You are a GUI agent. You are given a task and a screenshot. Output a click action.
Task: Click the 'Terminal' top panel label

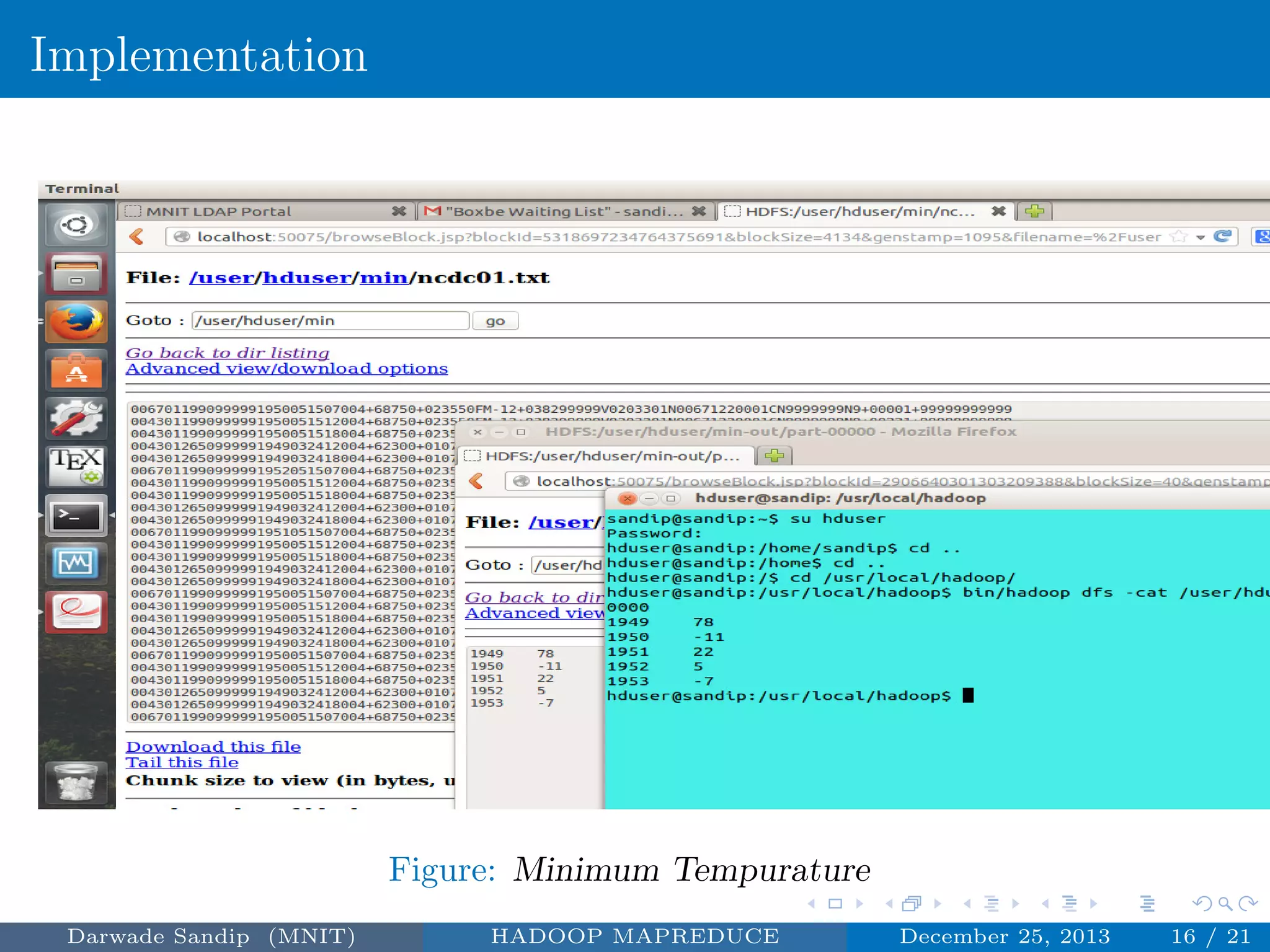(82, 189)
